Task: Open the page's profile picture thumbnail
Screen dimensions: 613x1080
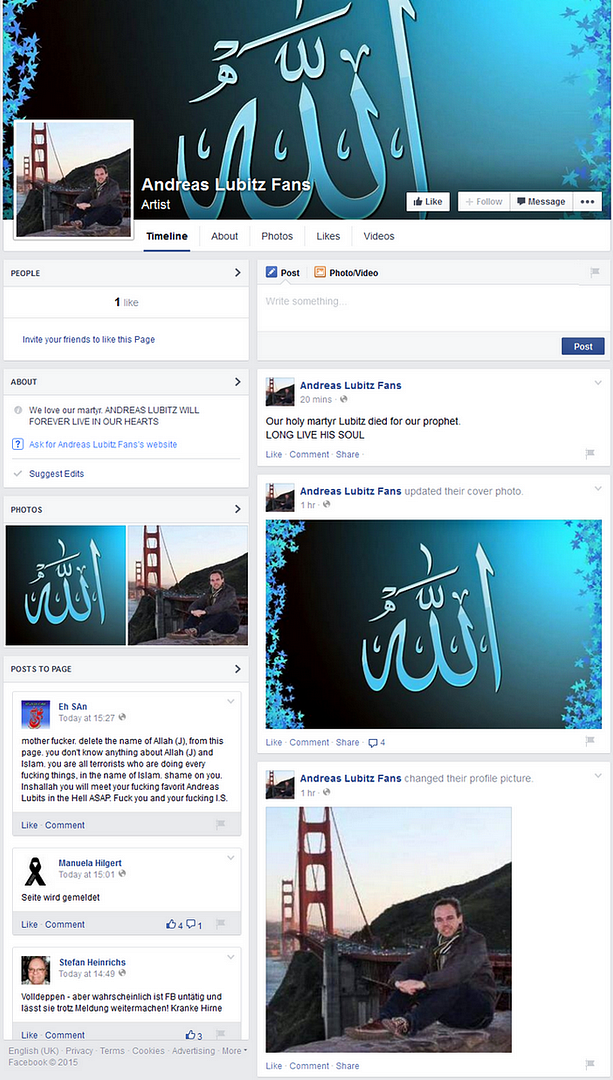Action: point(74,180)
